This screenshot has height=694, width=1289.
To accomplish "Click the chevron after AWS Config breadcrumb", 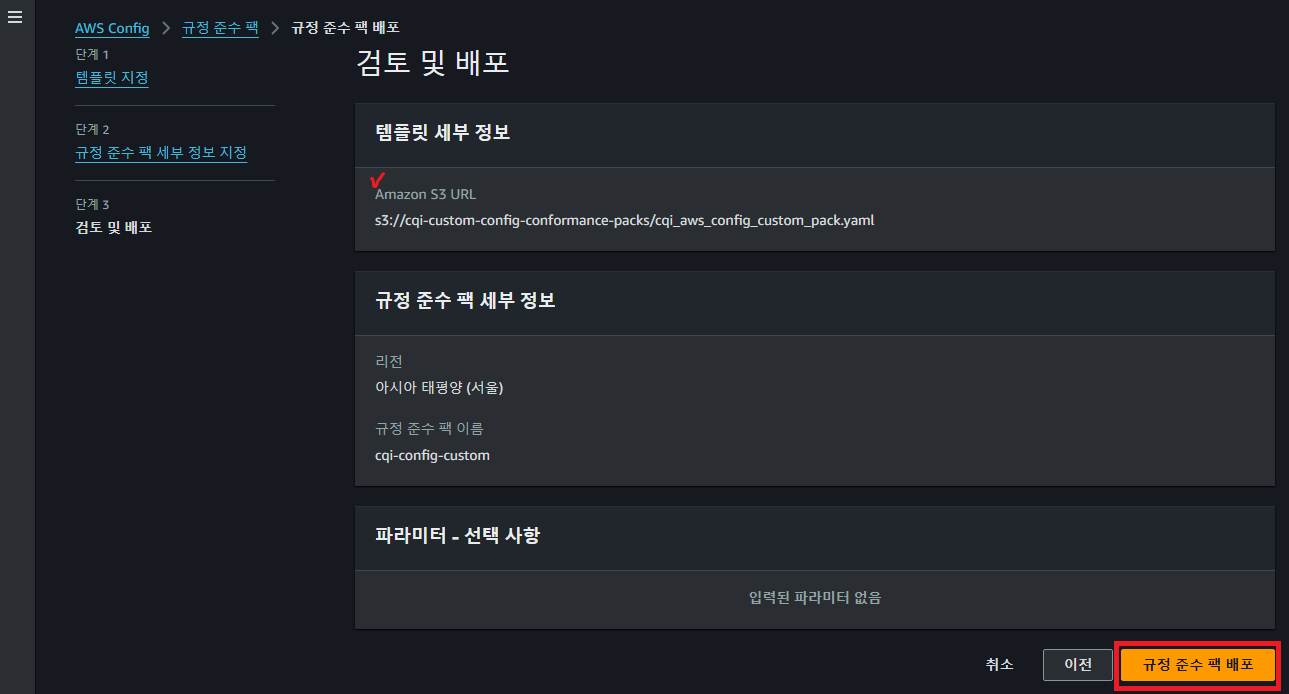I will (166, 28).
